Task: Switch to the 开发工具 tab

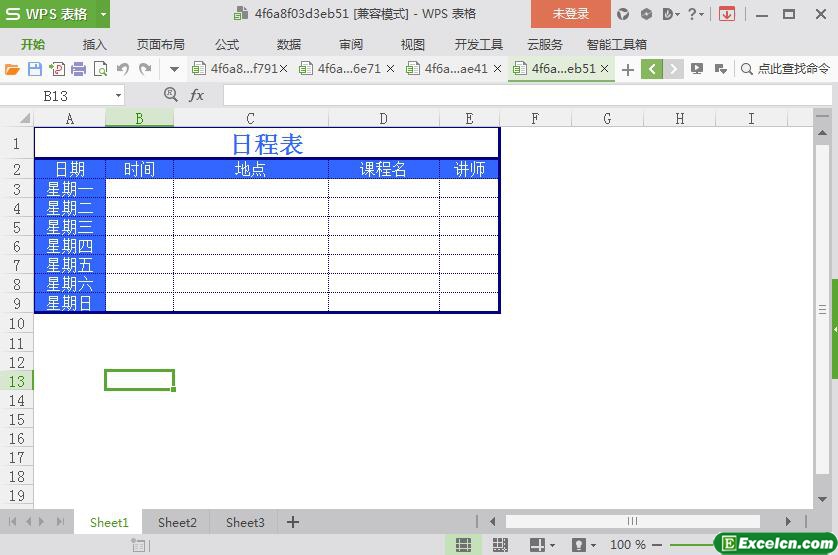Action: [x=478, y=44]
